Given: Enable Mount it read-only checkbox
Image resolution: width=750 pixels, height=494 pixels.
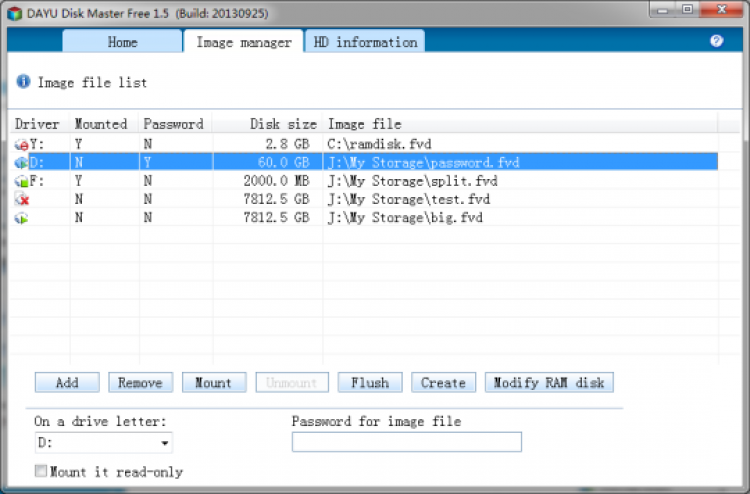Looking at the screenshot, I should (41, 471).
